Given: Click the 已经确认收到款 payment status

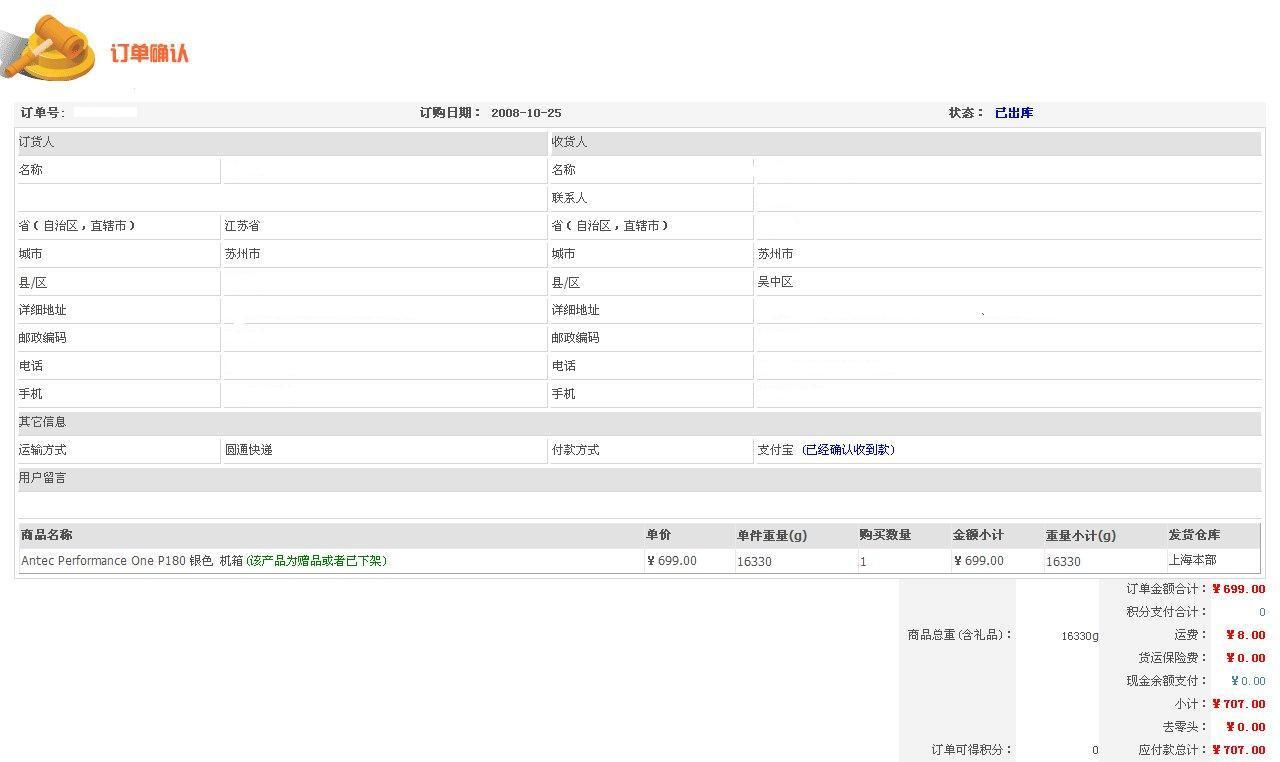Looking at the screenshot, I should click(848, 450).
